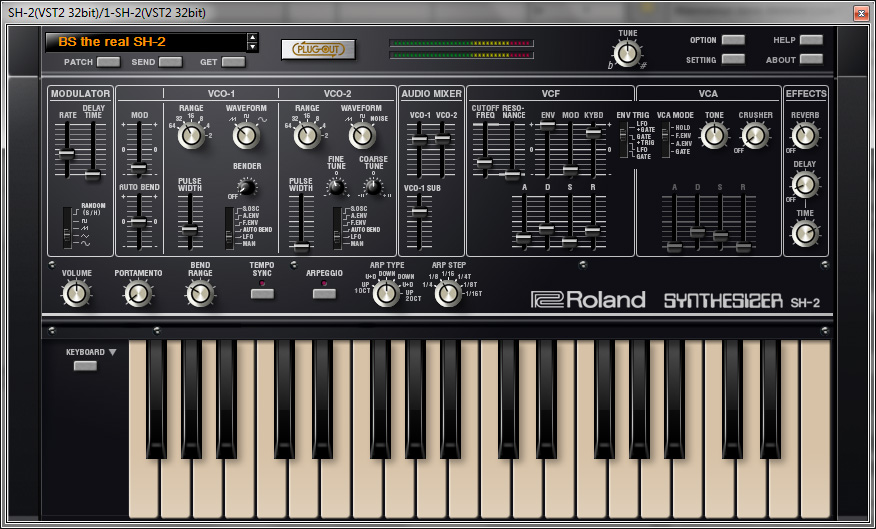The width and height of the screenshot is (876, 529).
Task: Click the COARSE TUNE knob
Action: [373, 187]
